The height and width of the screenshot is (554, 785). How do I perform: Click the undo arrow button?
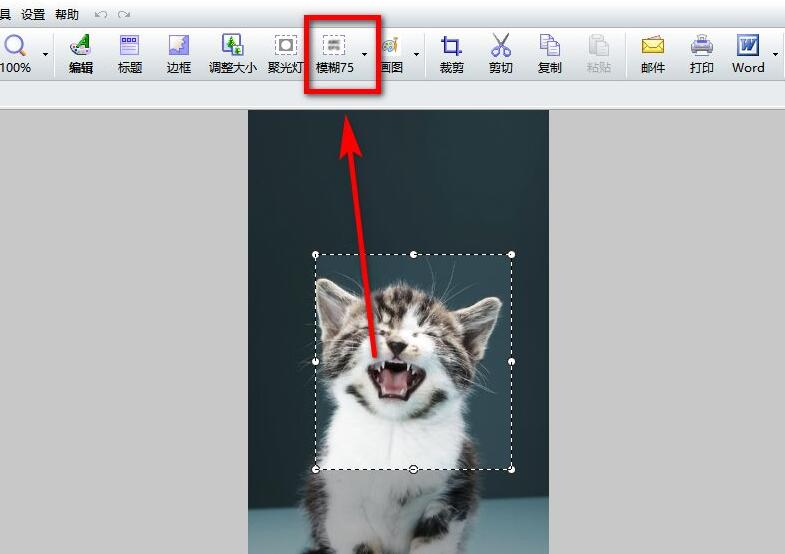[x=100, y=15]
